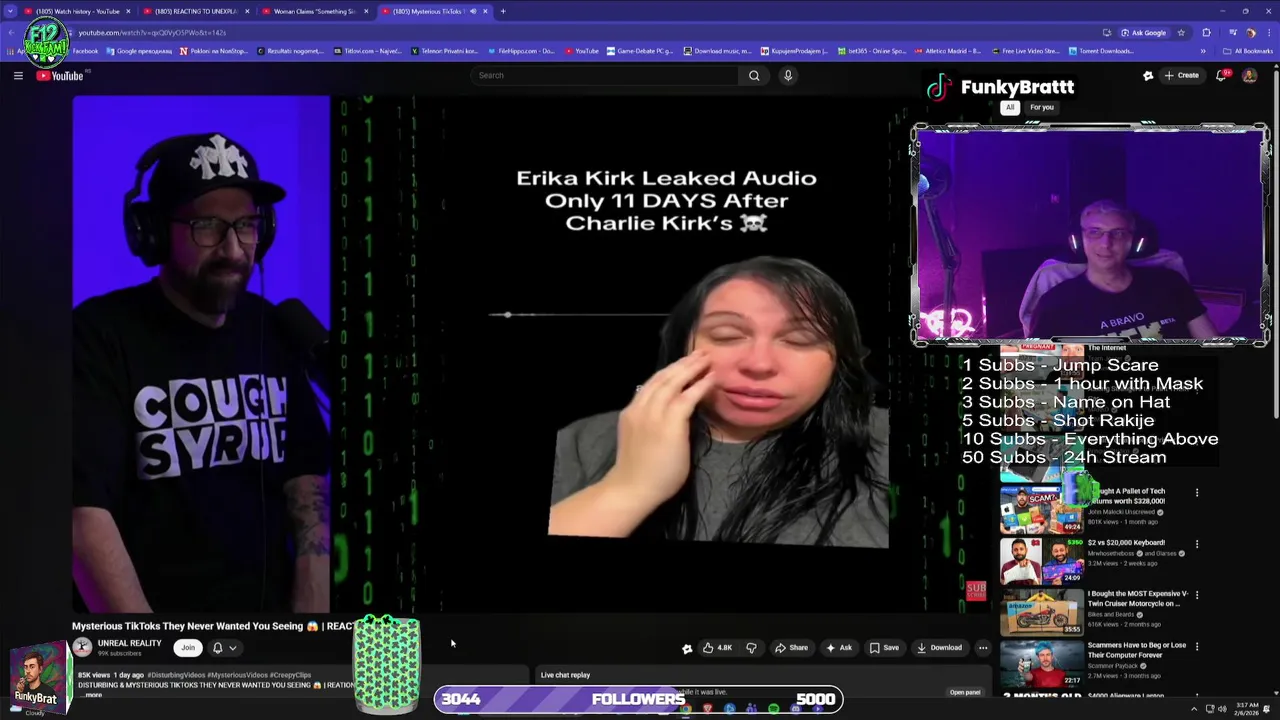Open the UNREAL REALITY channel avatar
The height and width of the screenshot is (720, 1280).
82,647
